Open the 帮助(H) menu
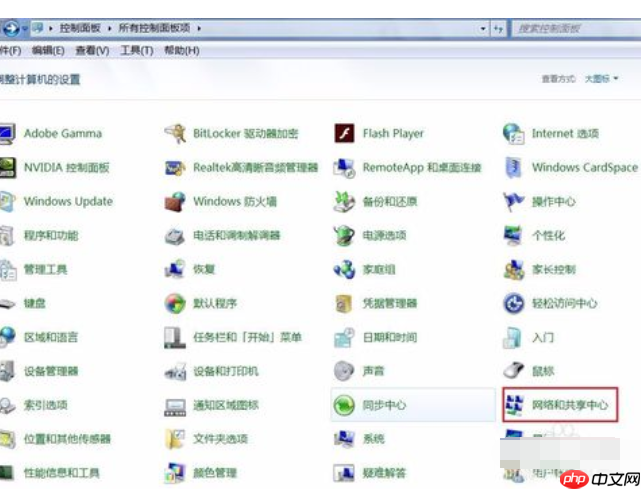641x489 pixels. pos(182,51)
